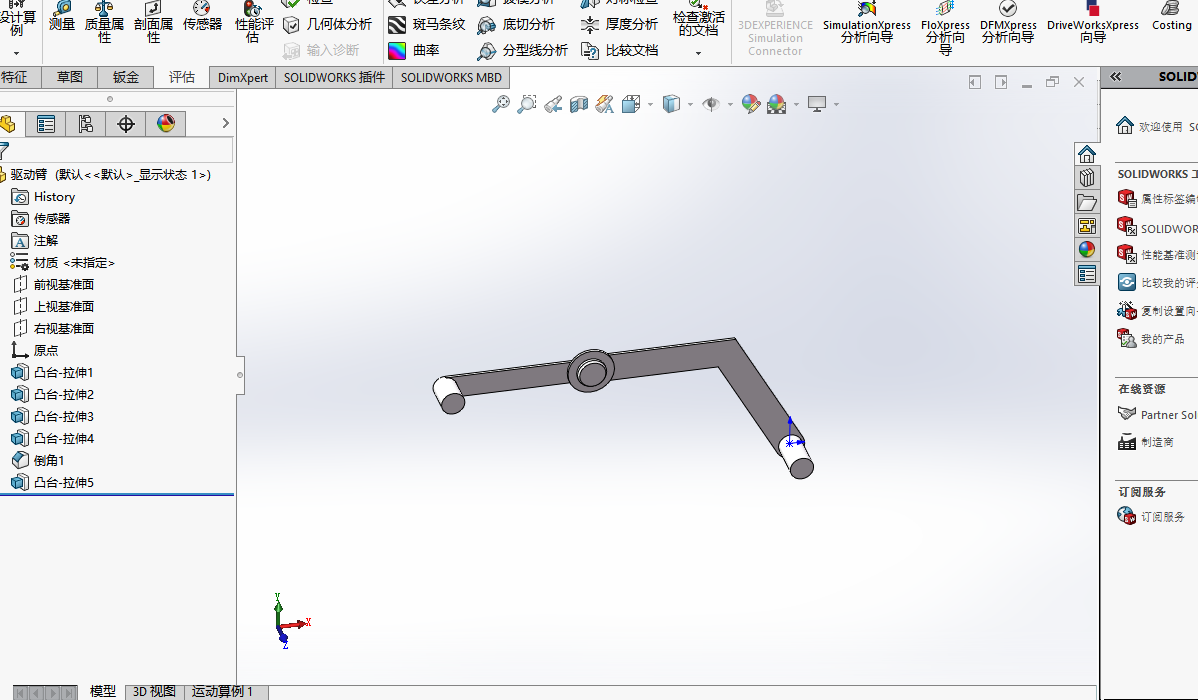The image size is (1198, 700).
Task: Switch to the 评估 tab
Action: pos(182,77)
